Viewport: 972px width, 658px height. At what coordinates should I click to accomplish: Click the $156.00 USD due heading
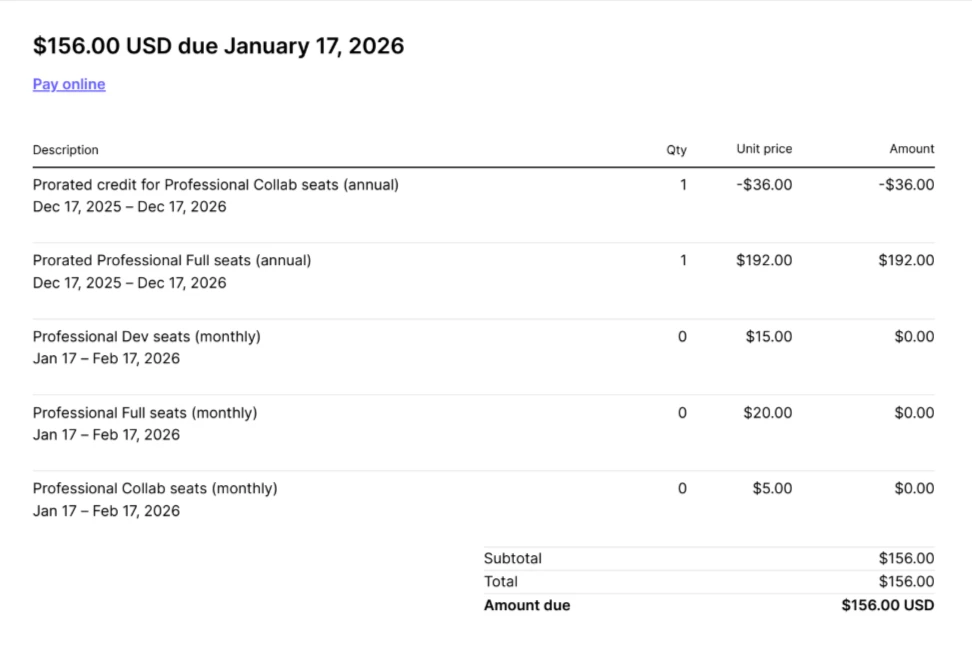pos(218,45)
